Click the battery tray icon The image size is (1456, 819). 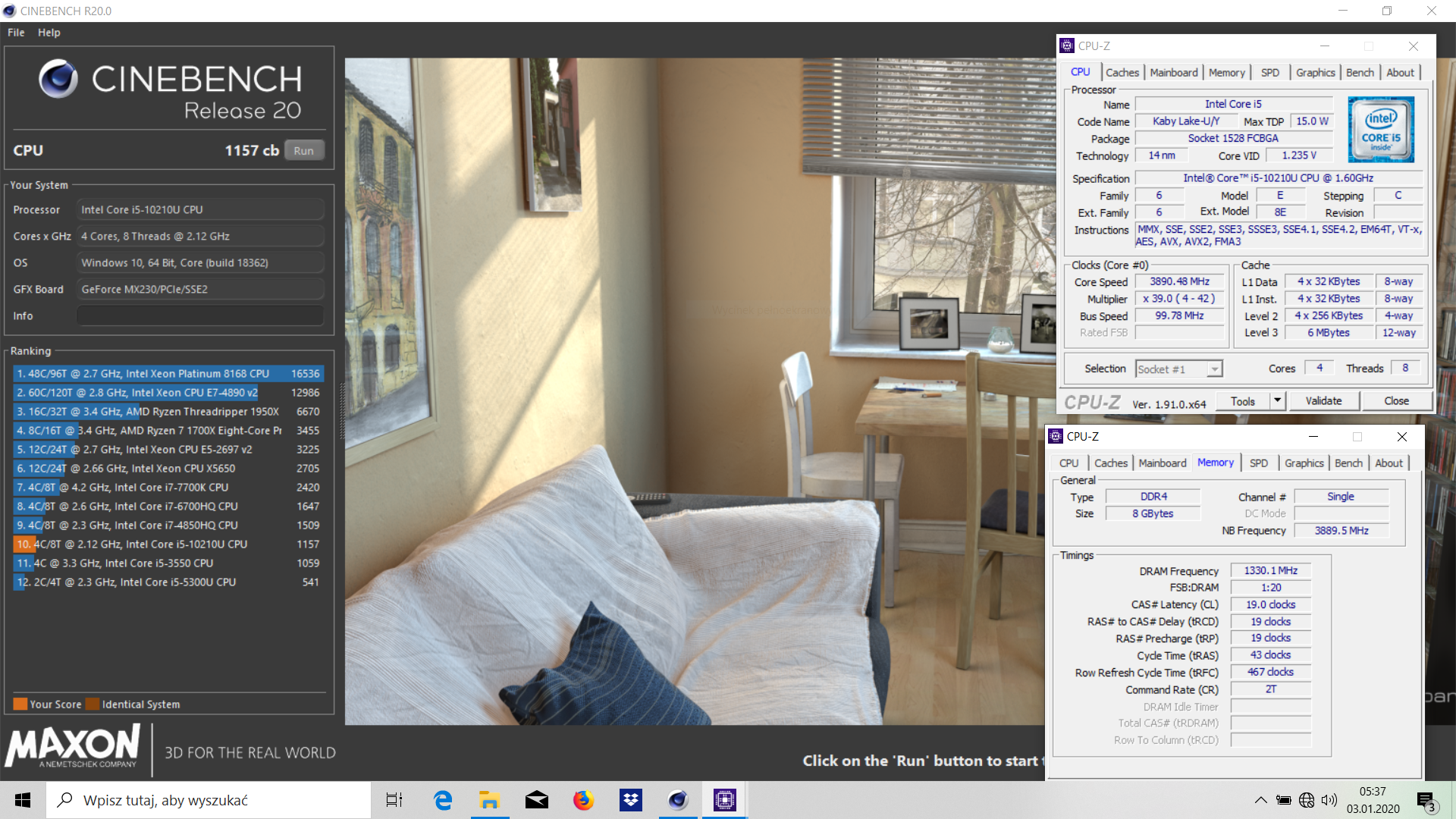(x=1283, y=800)
